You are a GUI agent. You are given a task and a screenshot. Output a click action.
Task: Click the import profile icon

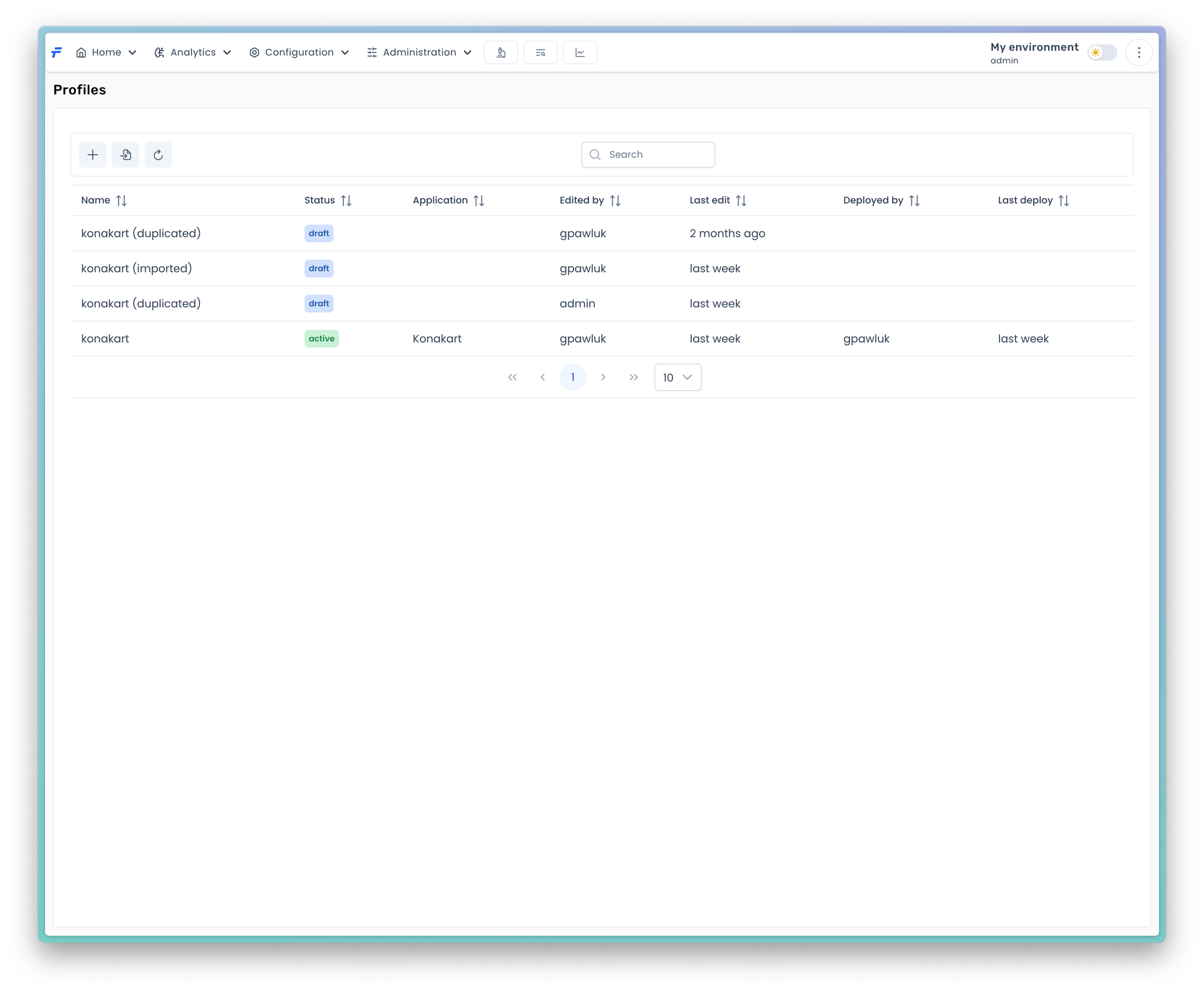[125, 155]
